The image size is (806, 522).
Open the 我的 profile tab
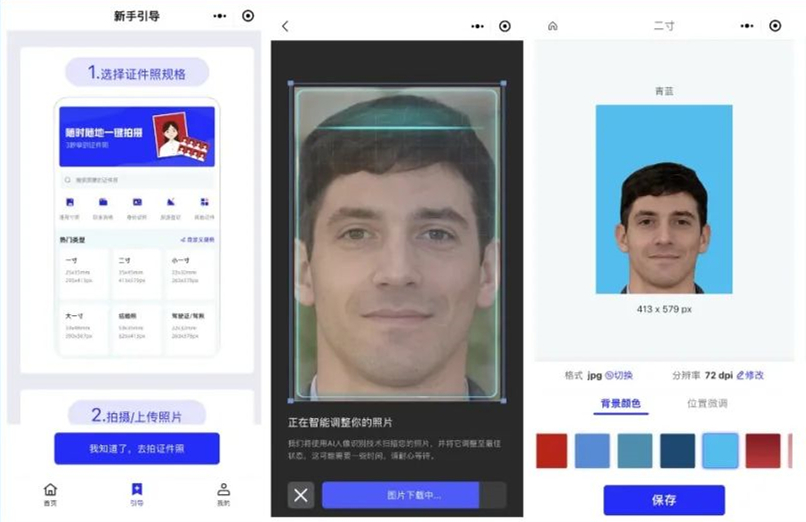223,494
